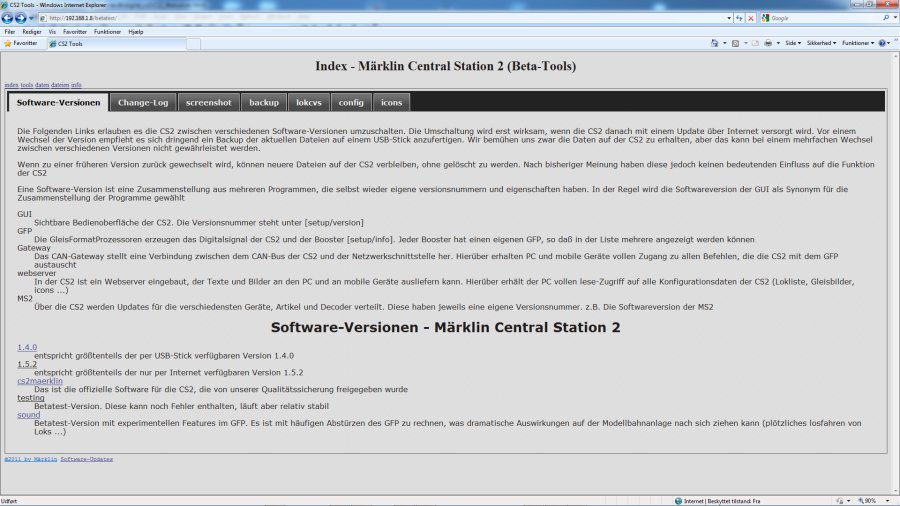The width and height of the screenshot is (900, 506).
Task: Print the page with the printer icon
Action: coord(768,43)
